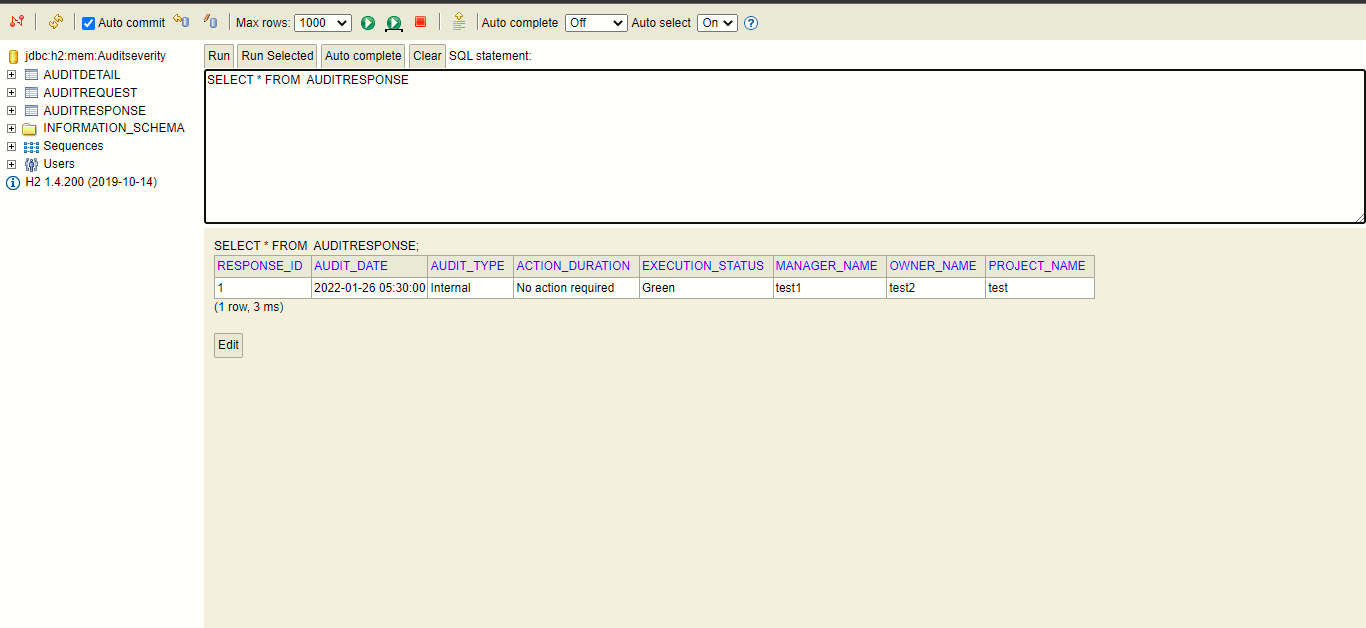
Task: Click the jdbc:h2:mem:Auditseverity label
Action: [96, 56]
